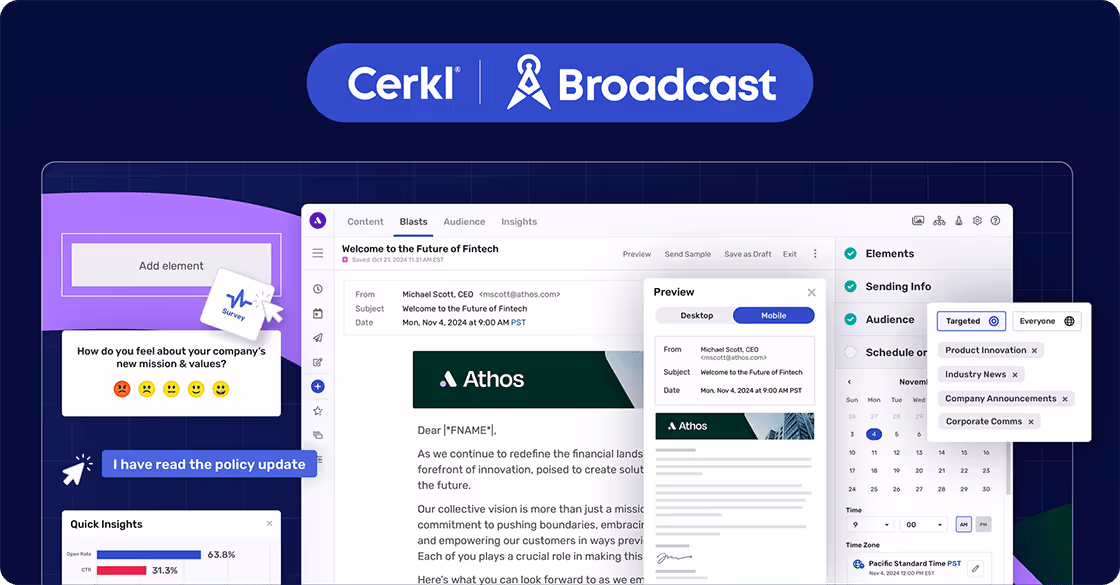Switch to the Insights tab
The image size is (1120, 585).
tap(519, 222)
